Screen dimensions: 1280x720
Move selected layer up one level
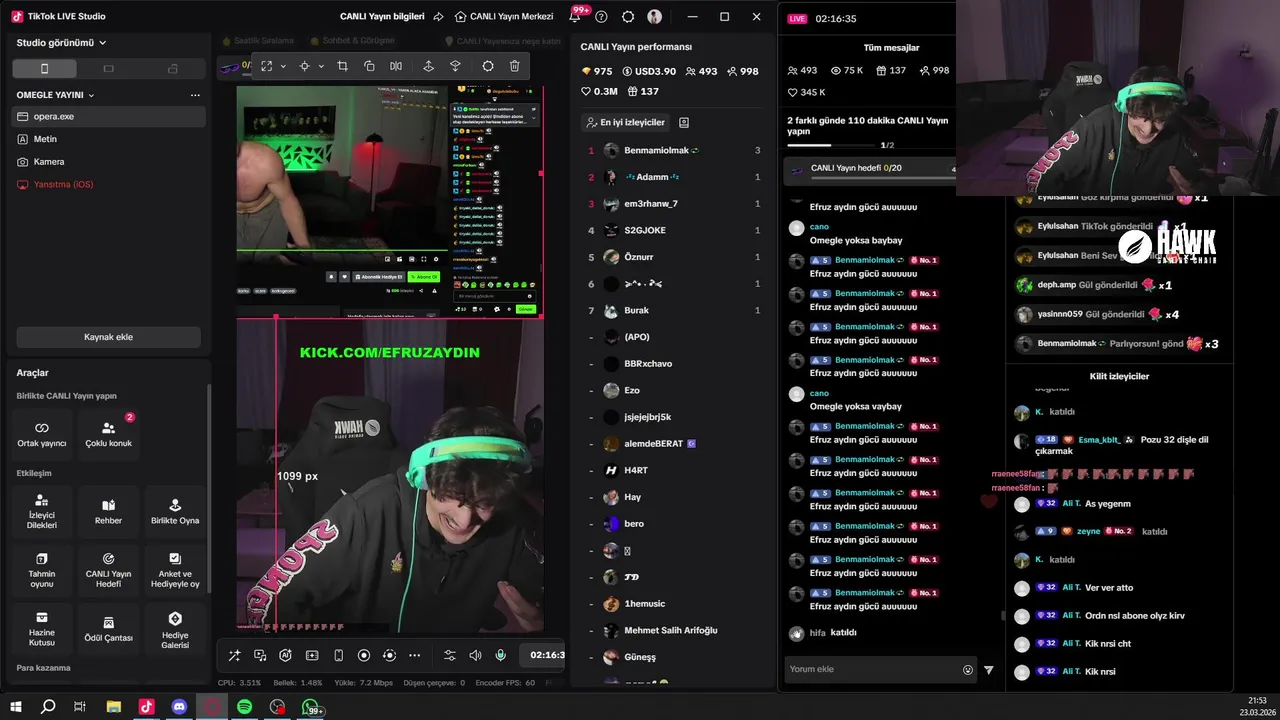(x=428, y=66)
